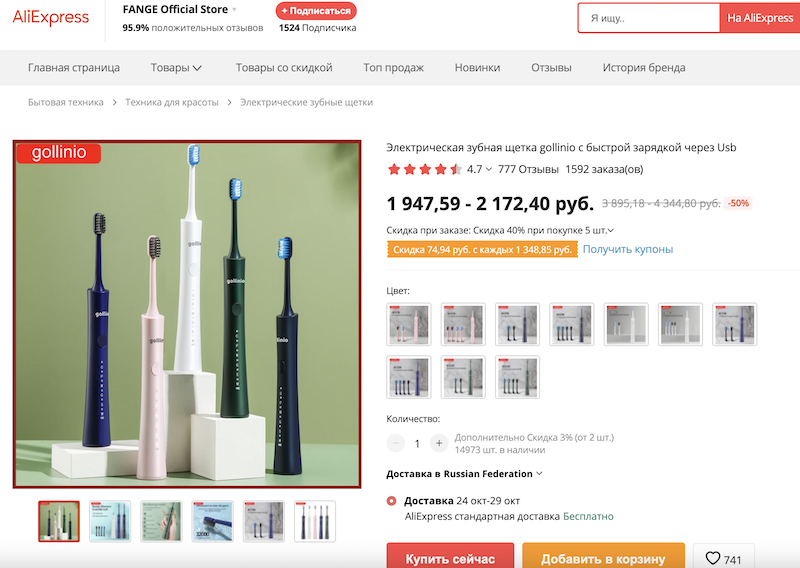The image size is (800, 568).
Task: Expand the FANGE Official Store dropdown arrow
Action: pos(235,10)
